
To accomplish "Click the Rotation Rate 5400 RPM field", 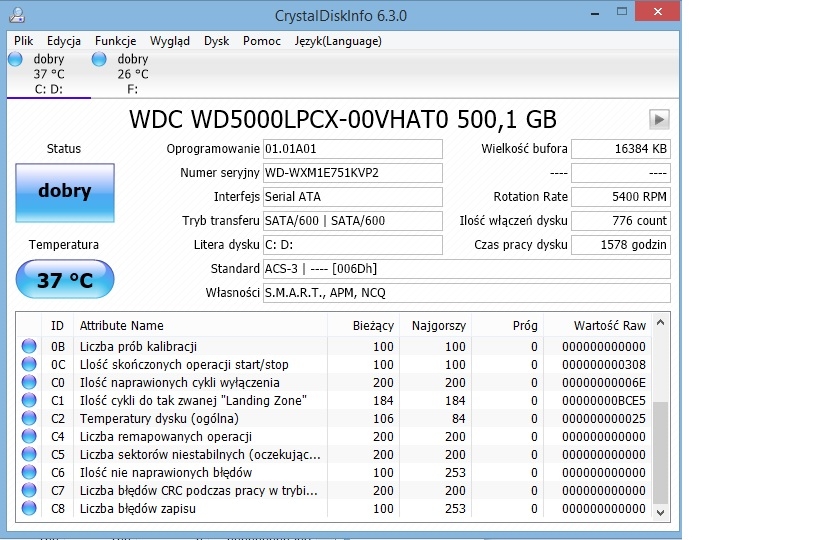I will pos(621,197).
